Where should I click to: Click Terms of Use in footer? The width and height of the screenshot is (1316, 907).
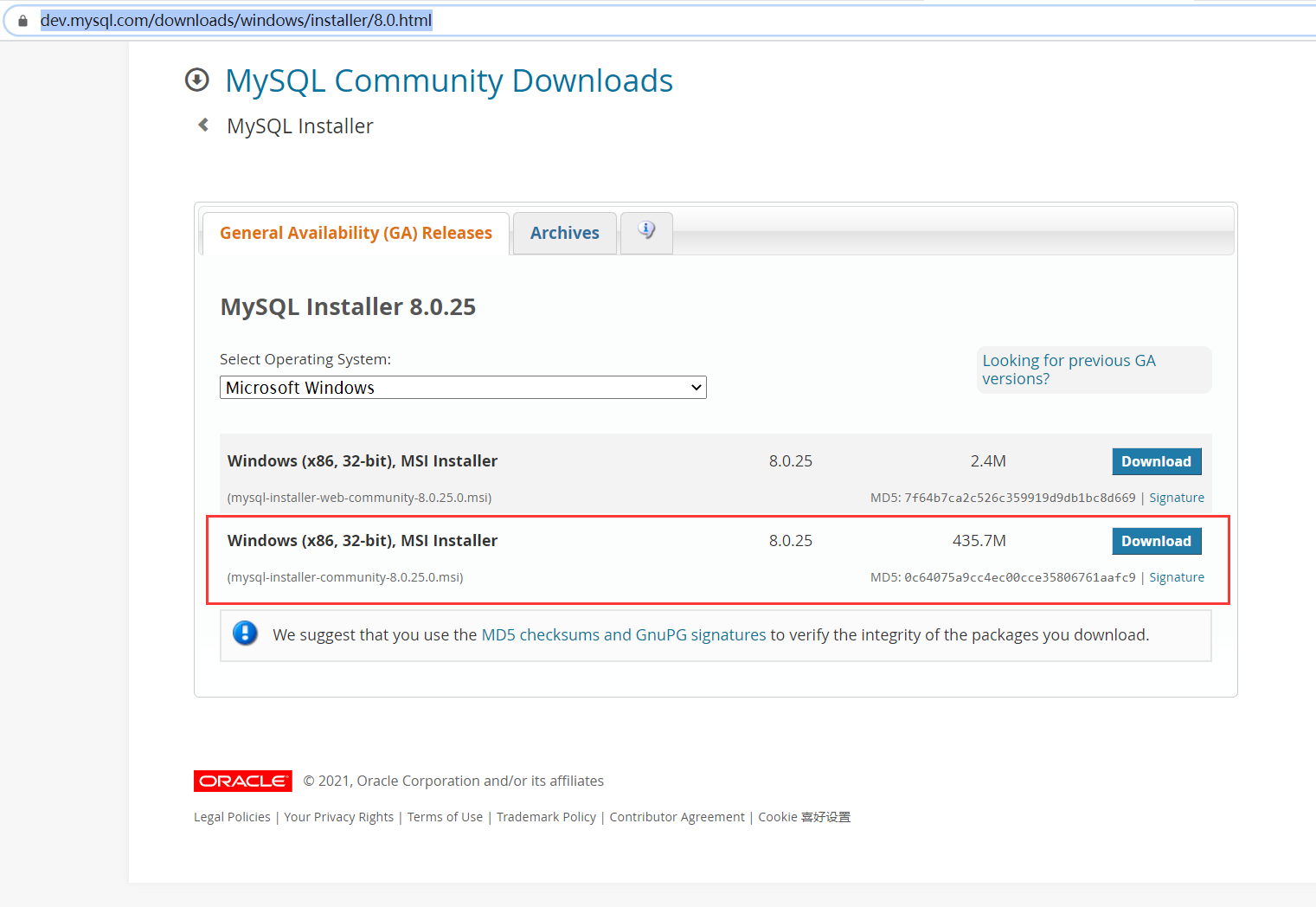[445, 817]
